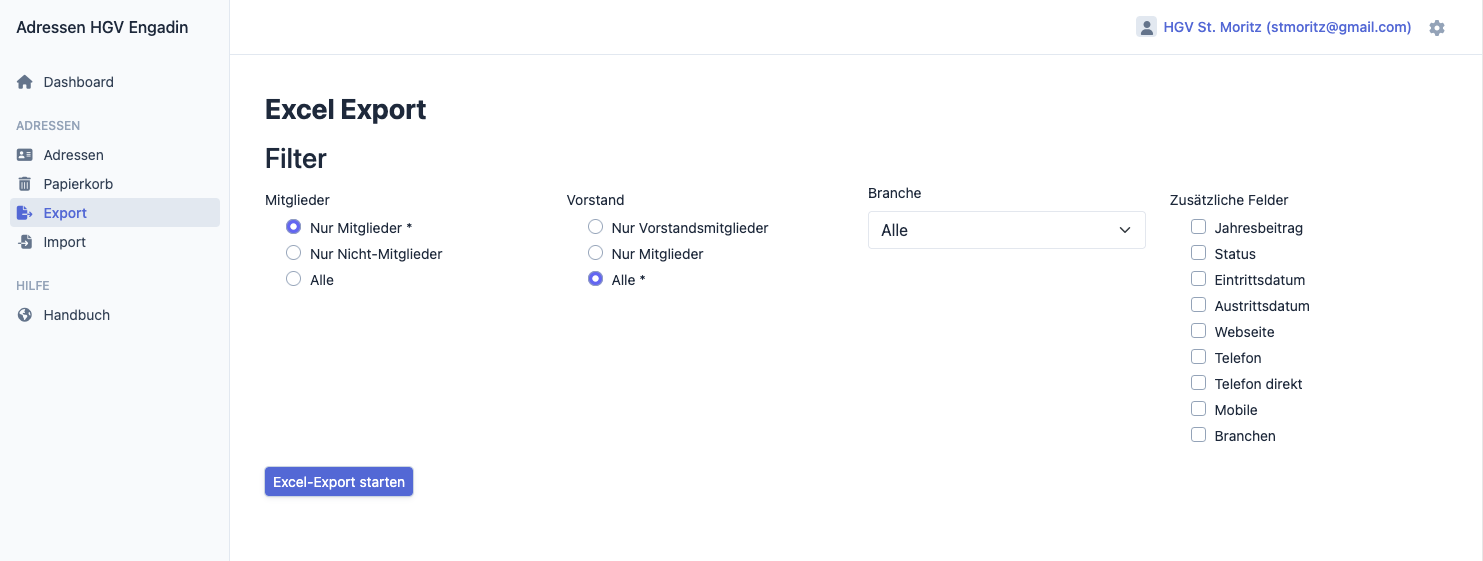Screen dimensions: 1483x561
Task: Click the Branche dropdown chevron arrow
Action: point(1125,230)
